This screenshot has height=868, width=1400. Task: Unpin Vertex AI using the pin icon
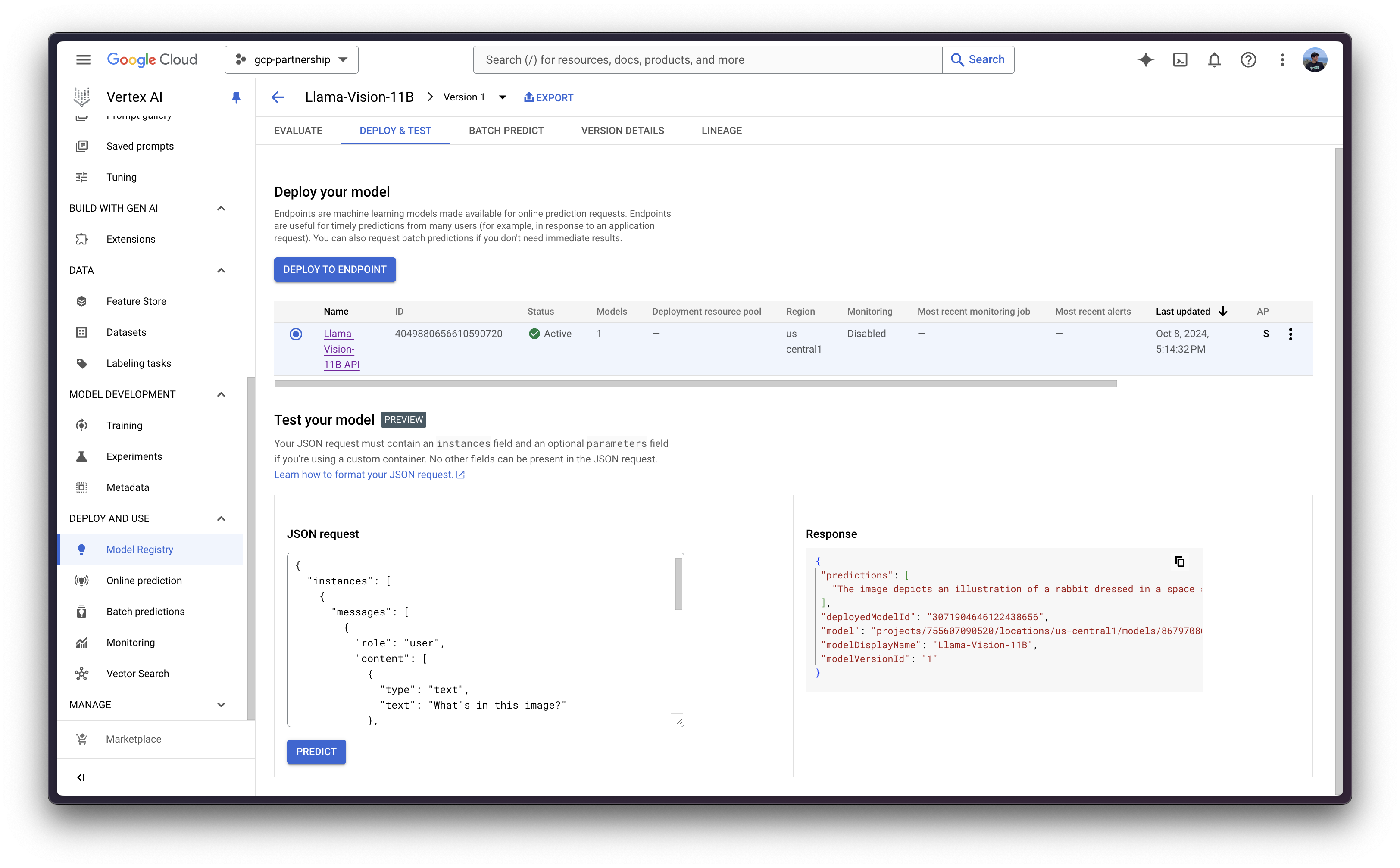pyautogui.click(x=236, y=97)
